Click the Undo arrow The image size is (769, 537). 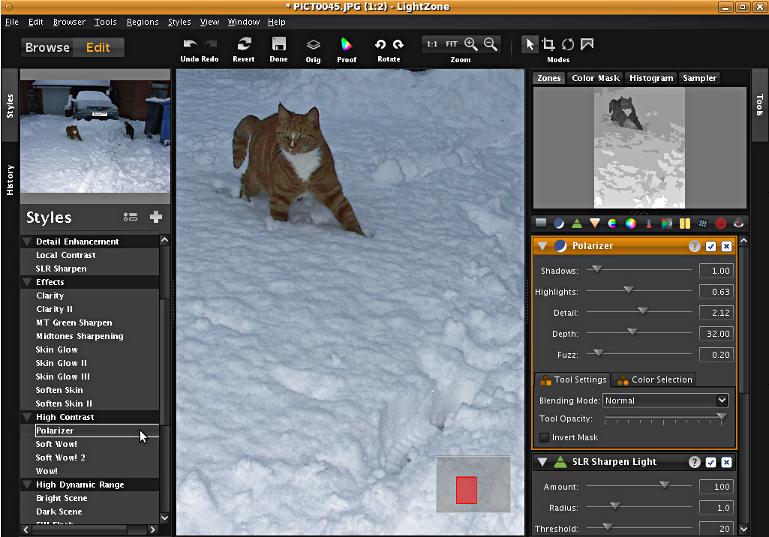(190, 44)
